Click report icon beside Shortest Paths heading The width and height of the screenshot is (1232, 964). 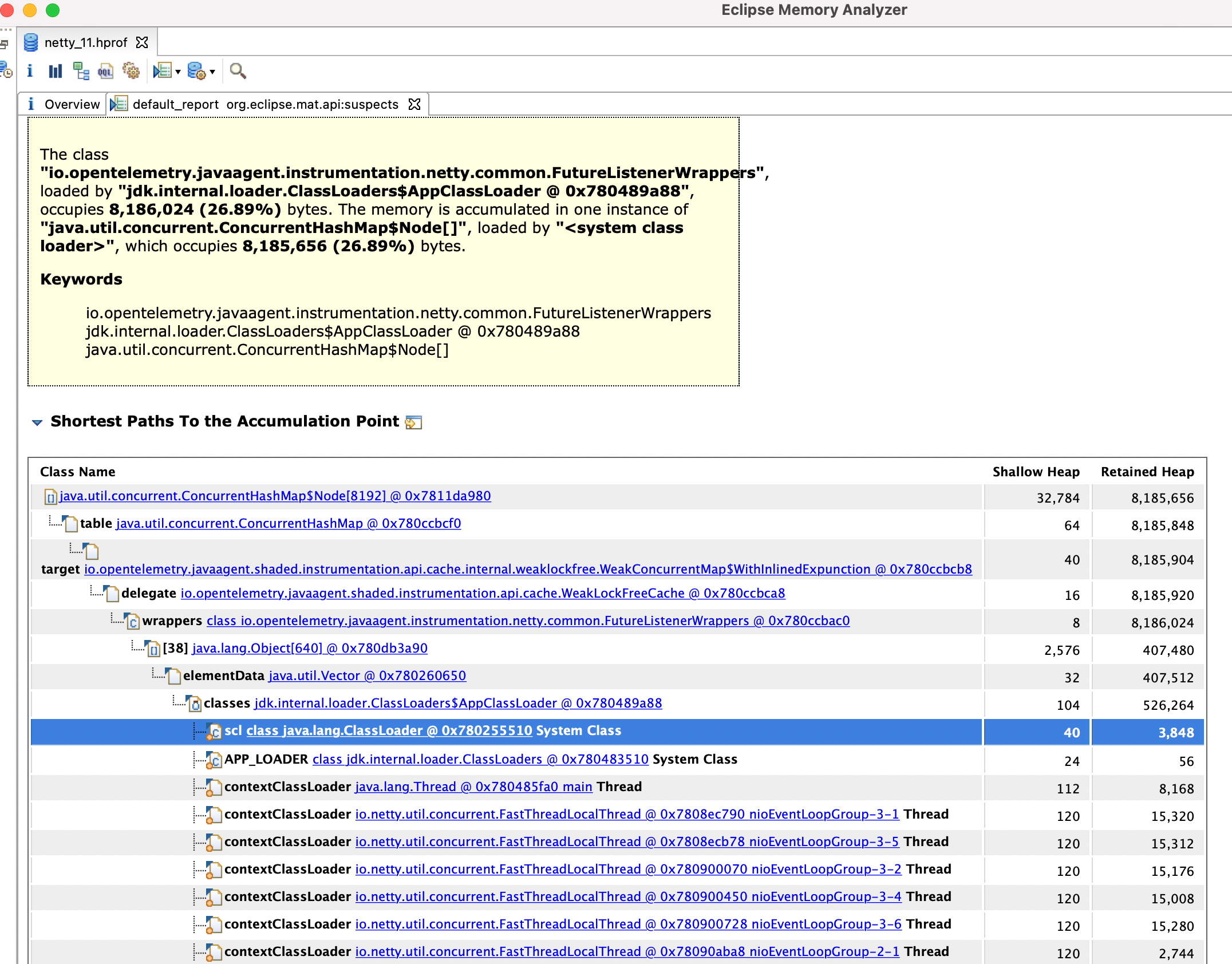pyautogui.click(x=414, y=422)
